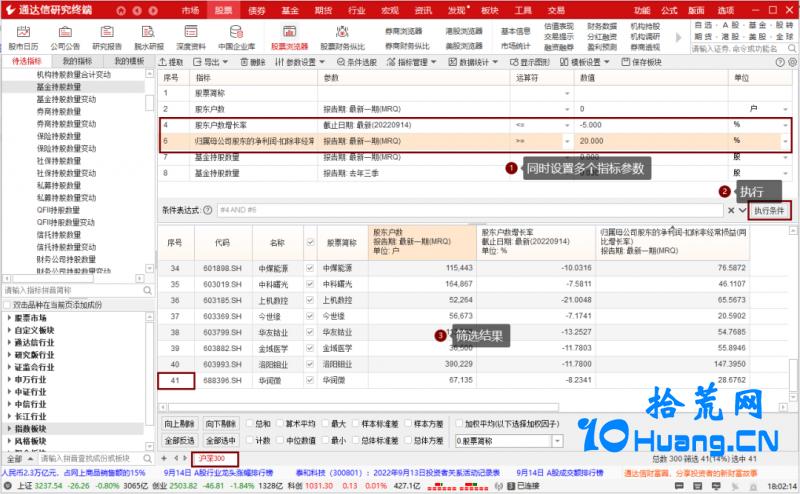This screenshot has height=494, width=800.
Task: Switch to the 我的指标 tab
Action: coord(78,61)
